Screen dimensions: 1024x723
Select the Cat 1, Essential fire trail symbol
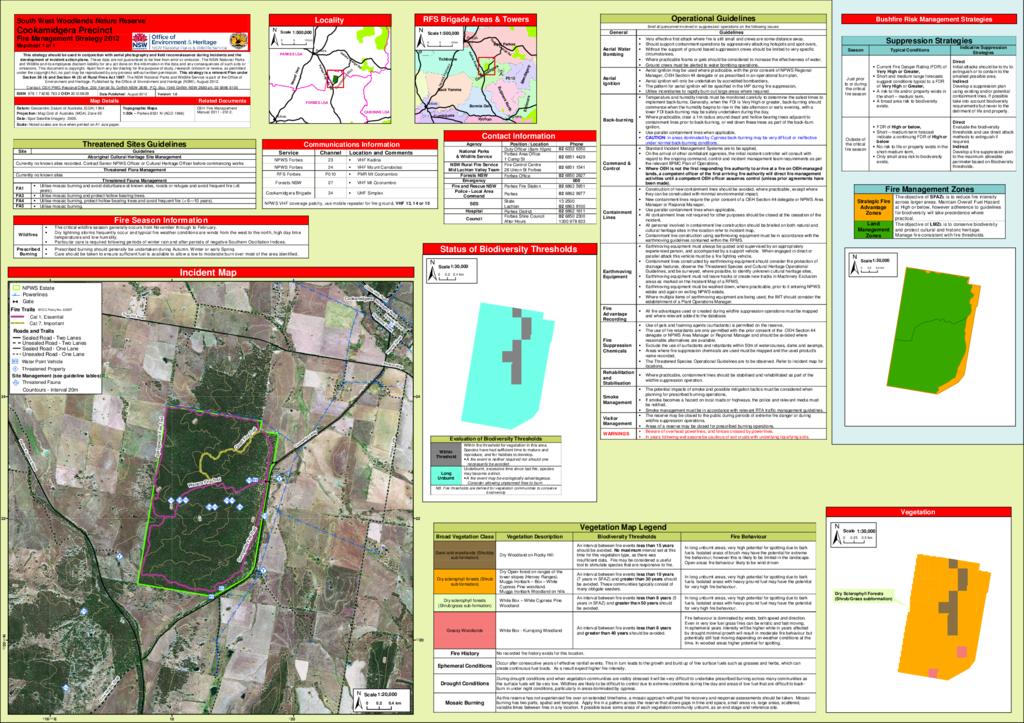coord(18,317)
